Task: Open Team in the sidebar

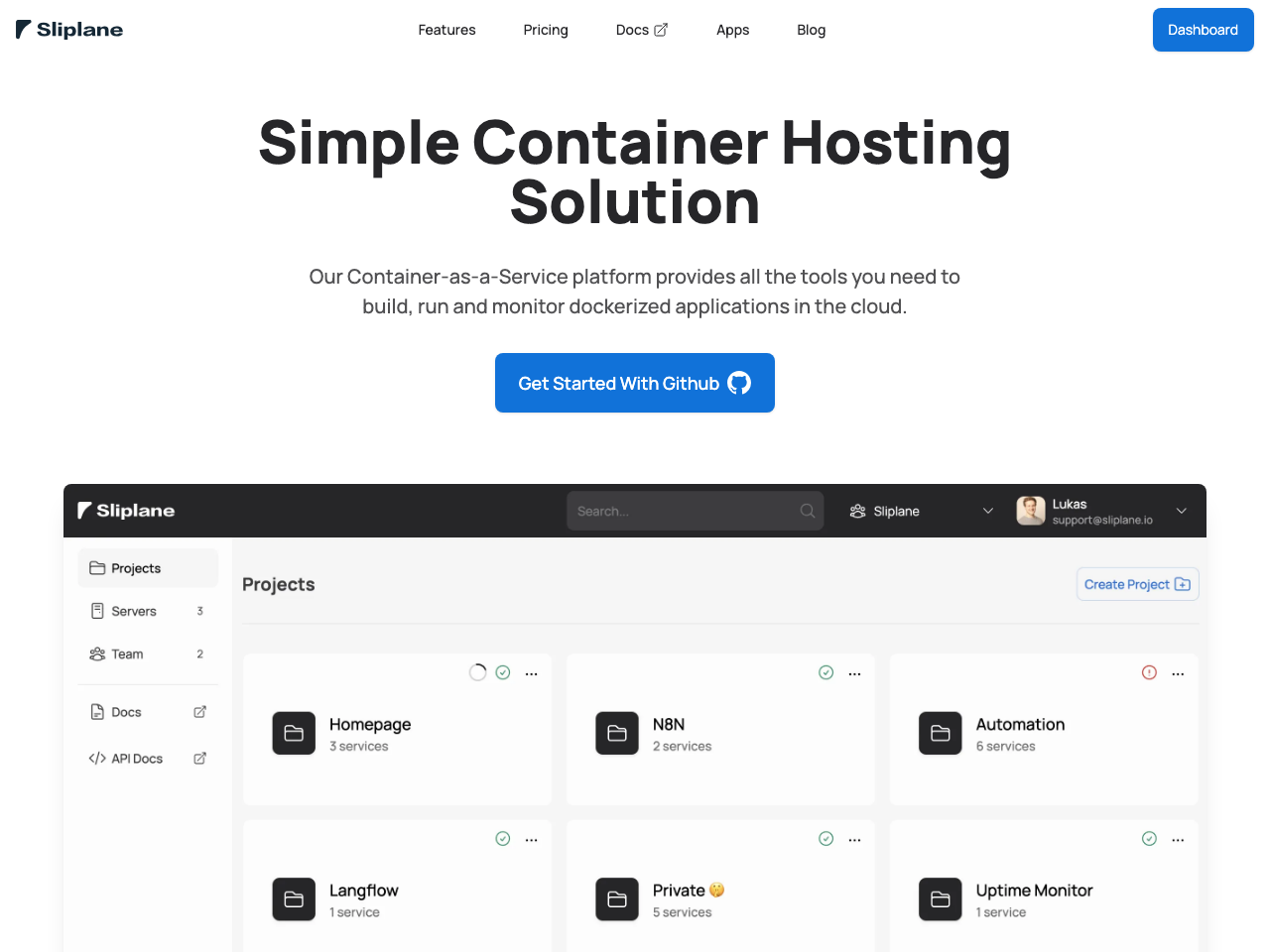Action: tap(127, 654)
